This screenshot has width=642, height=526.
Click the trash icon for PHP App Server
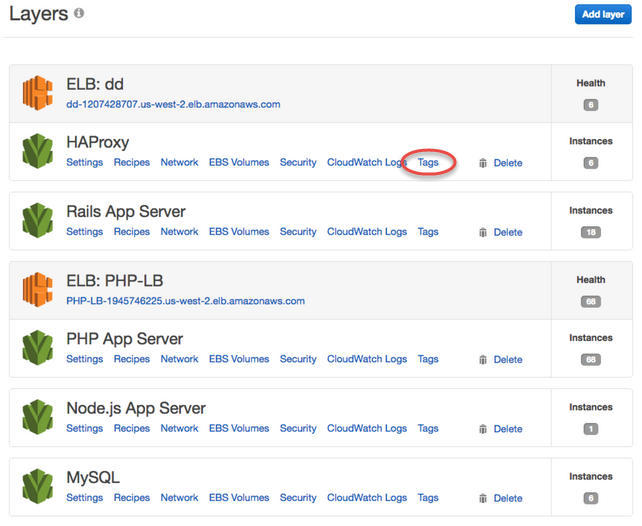pyautogui.click(x=483, y=360)
